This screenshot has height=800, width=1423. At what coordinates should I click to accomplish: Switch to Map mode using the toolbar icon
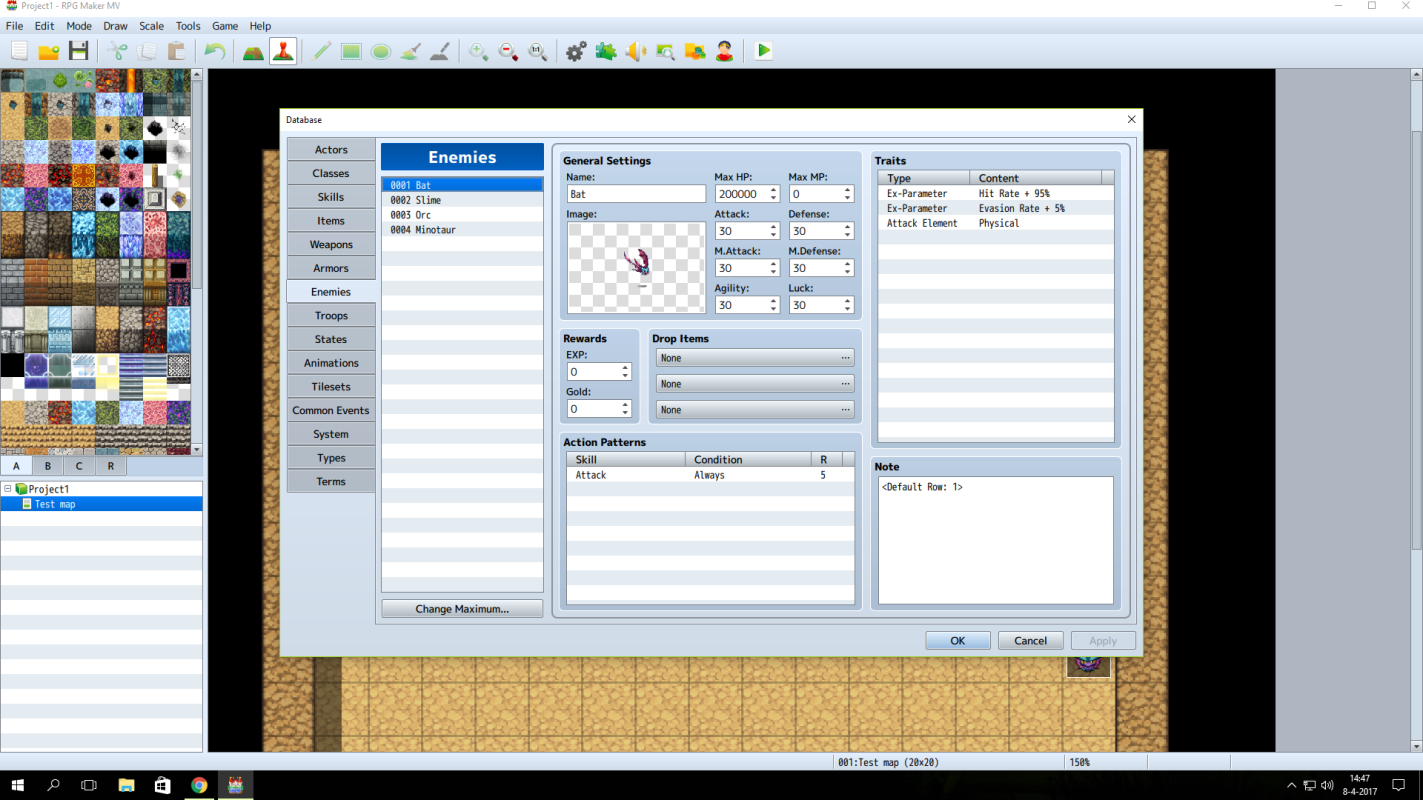(x=253, y=51)
